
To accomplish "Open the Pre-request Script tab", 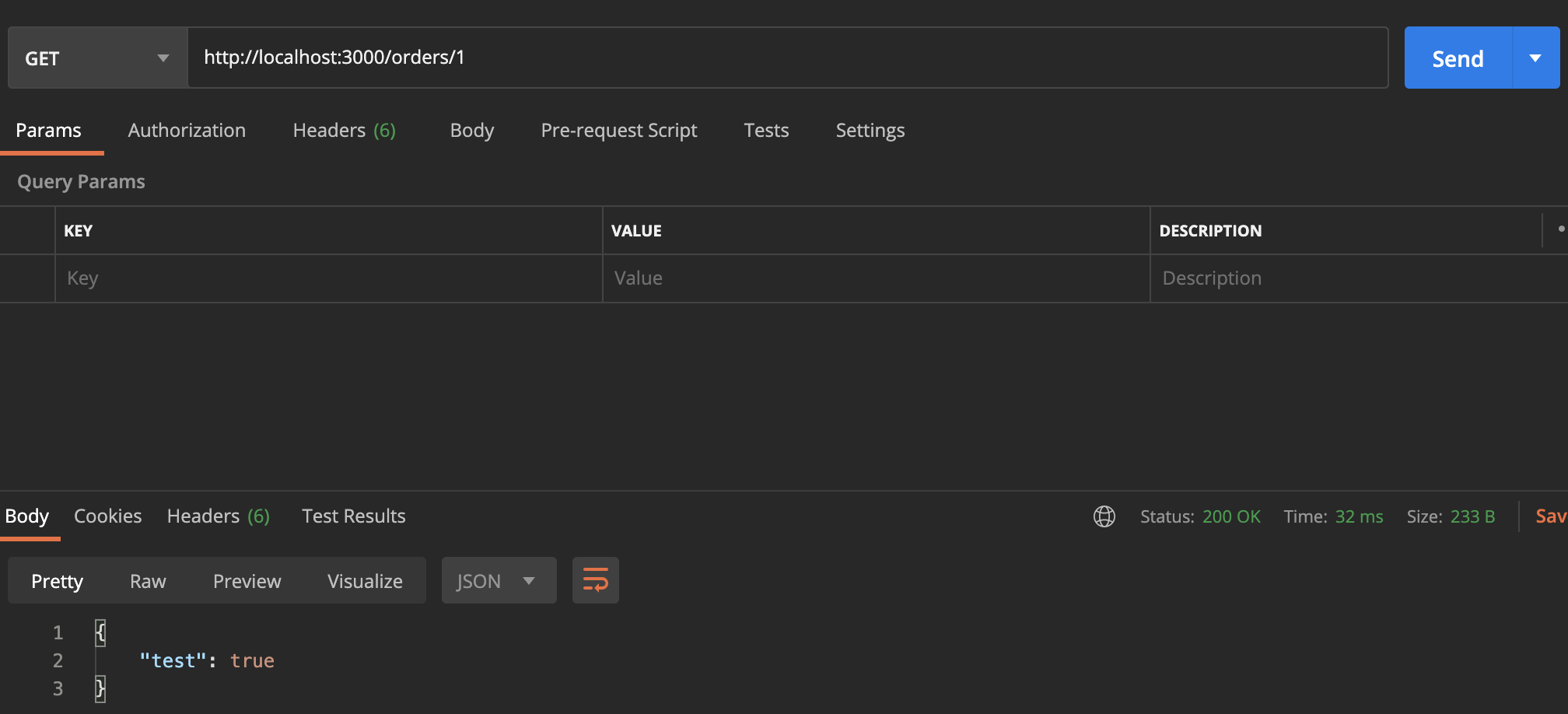I will coord(619,130).
